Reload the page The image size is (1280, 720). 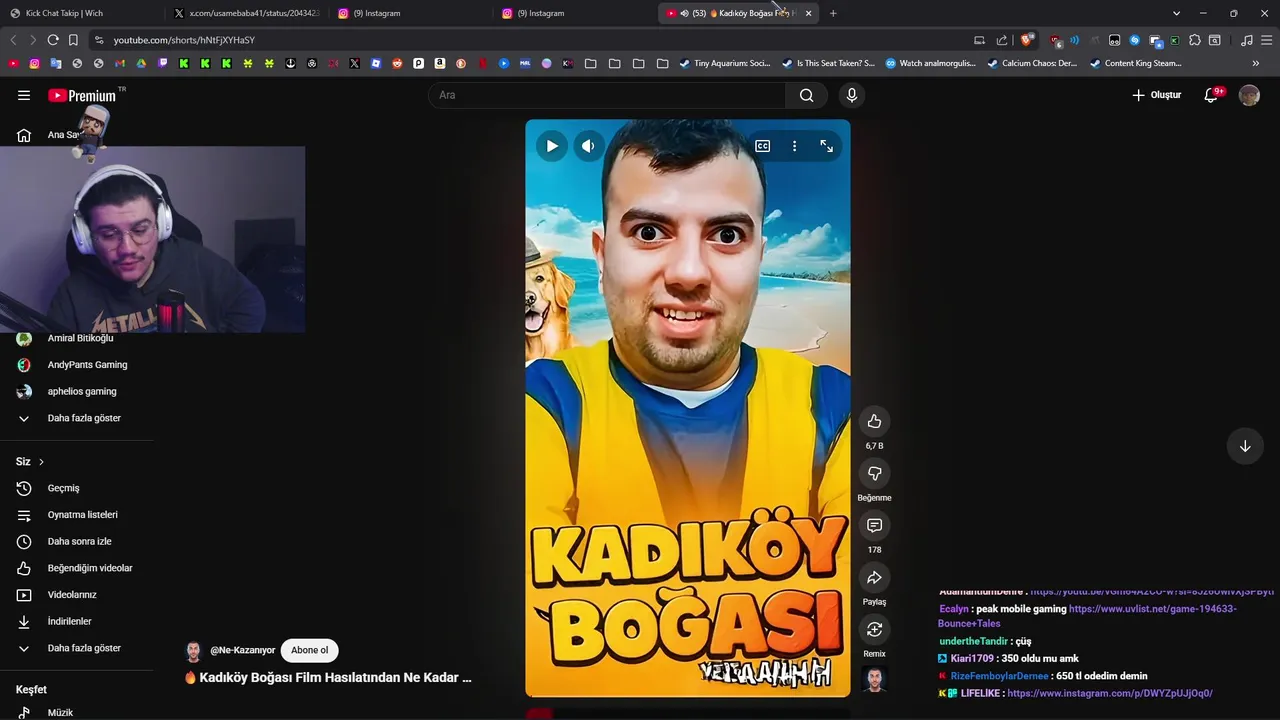click(x=53, y=40)
